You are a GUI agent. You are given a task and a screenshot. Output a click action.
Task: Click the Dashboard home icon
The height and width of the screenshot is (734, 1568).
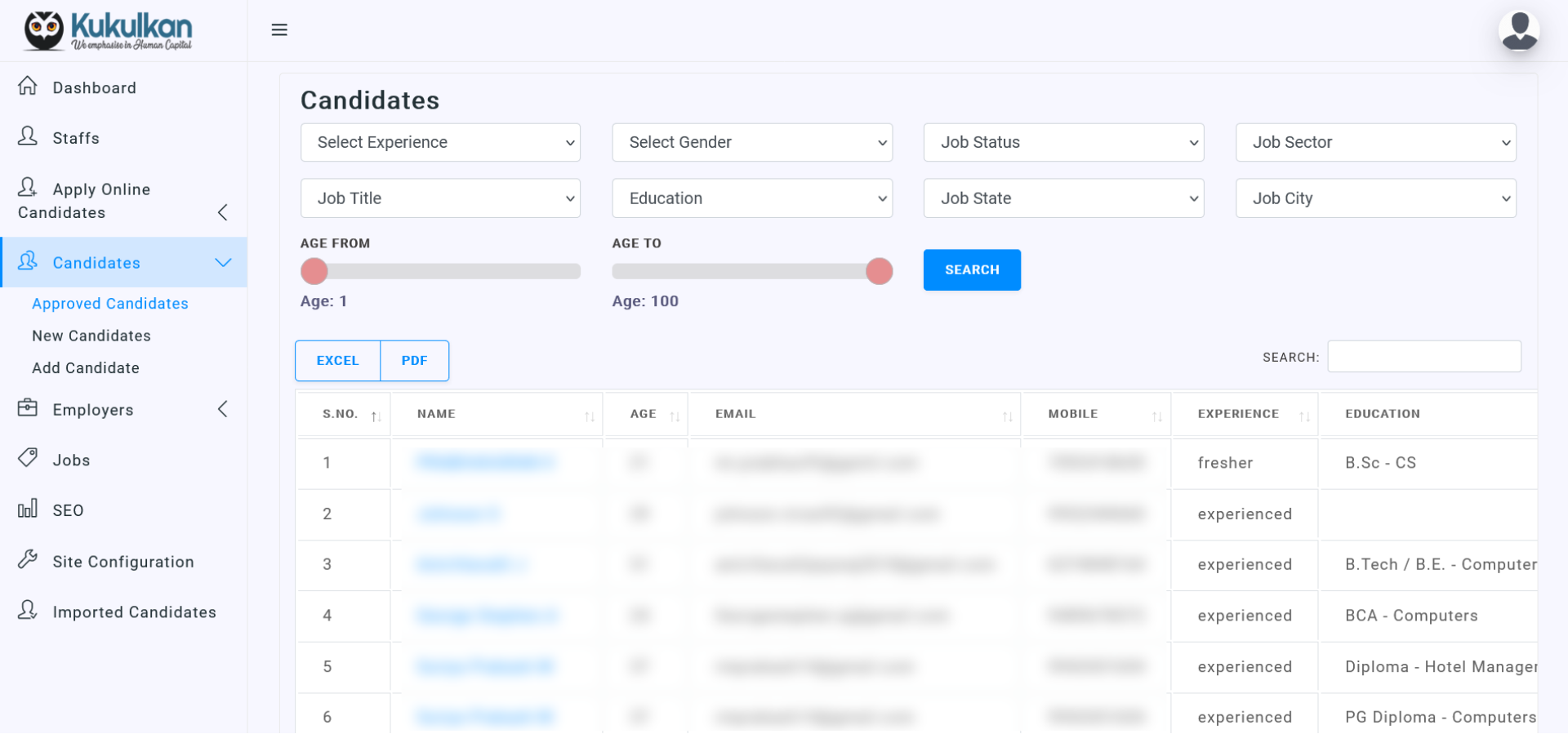pos(28,86)
